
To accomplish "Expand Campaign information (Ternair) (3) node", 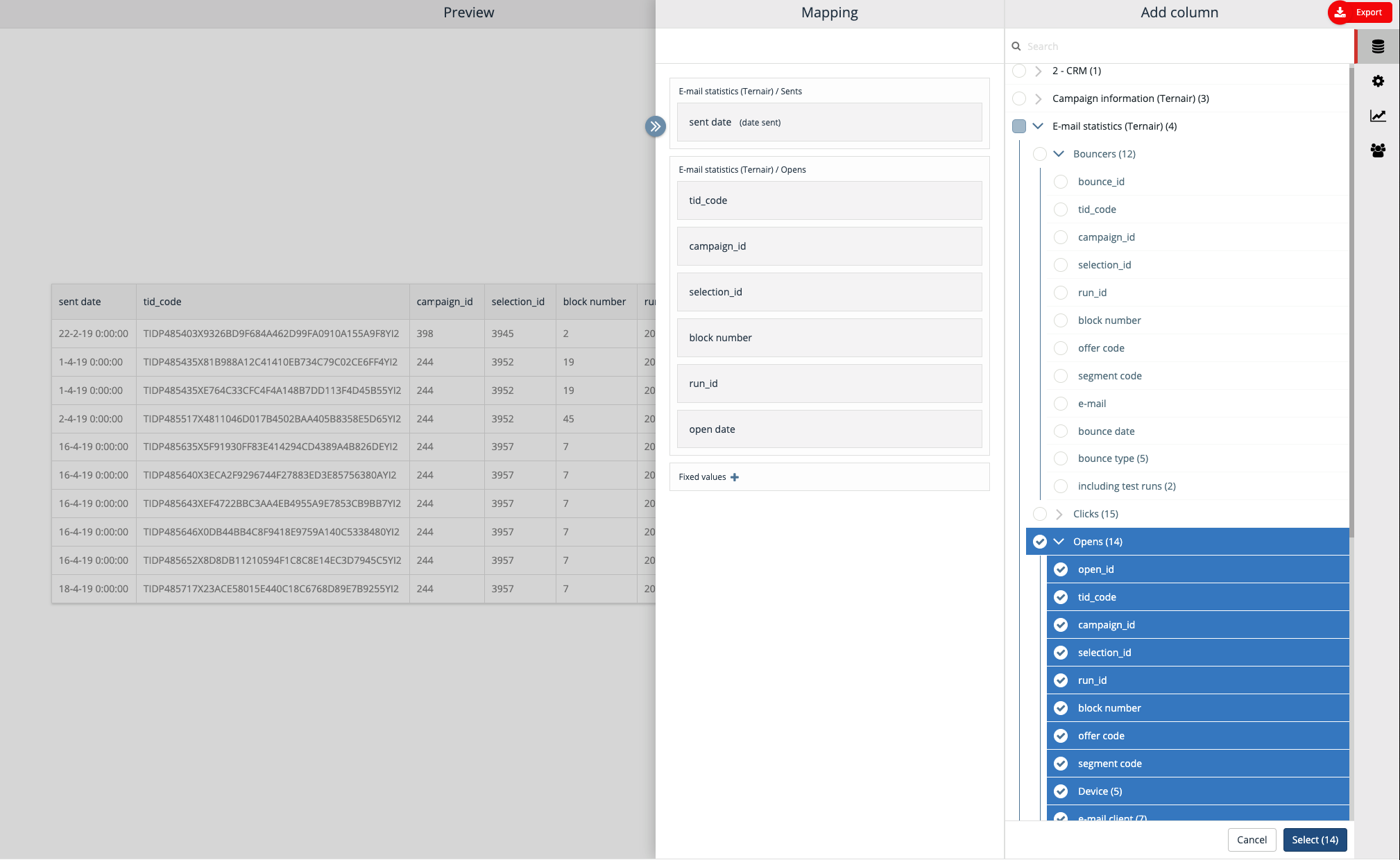I will coord(1039,98).
